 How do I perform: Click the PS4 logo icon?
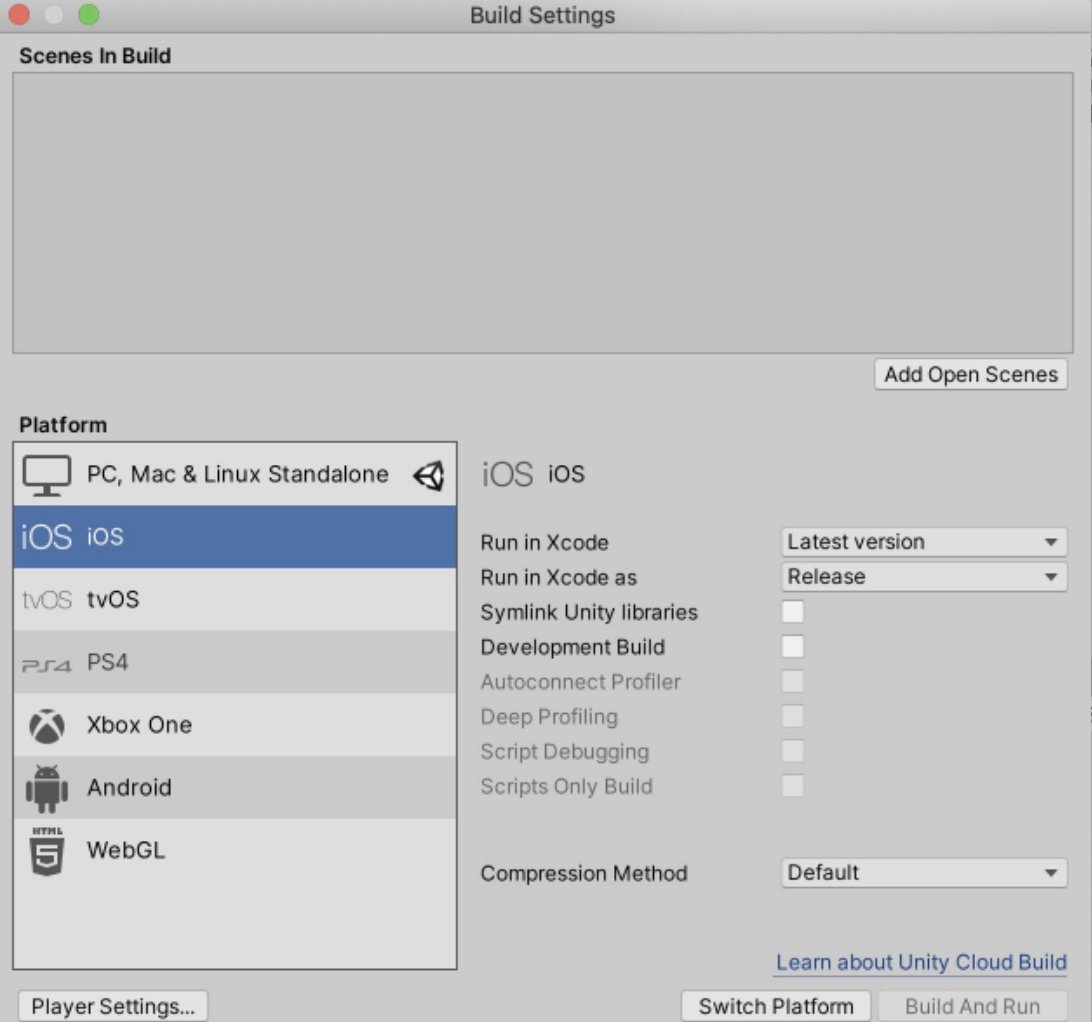[47, 665]
